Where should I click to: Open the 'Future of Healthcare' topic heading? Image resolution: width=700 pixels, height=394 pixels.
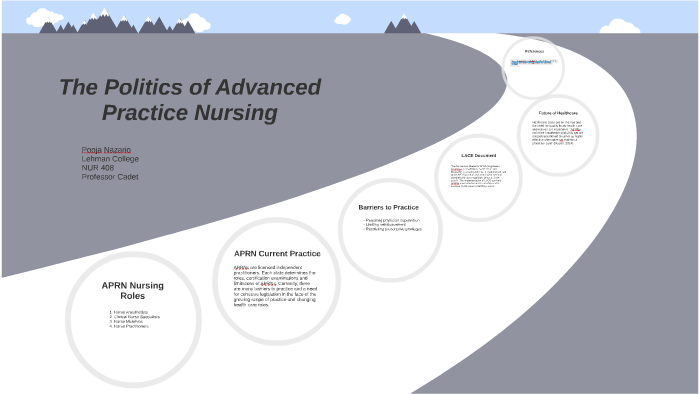pos(558,113)
